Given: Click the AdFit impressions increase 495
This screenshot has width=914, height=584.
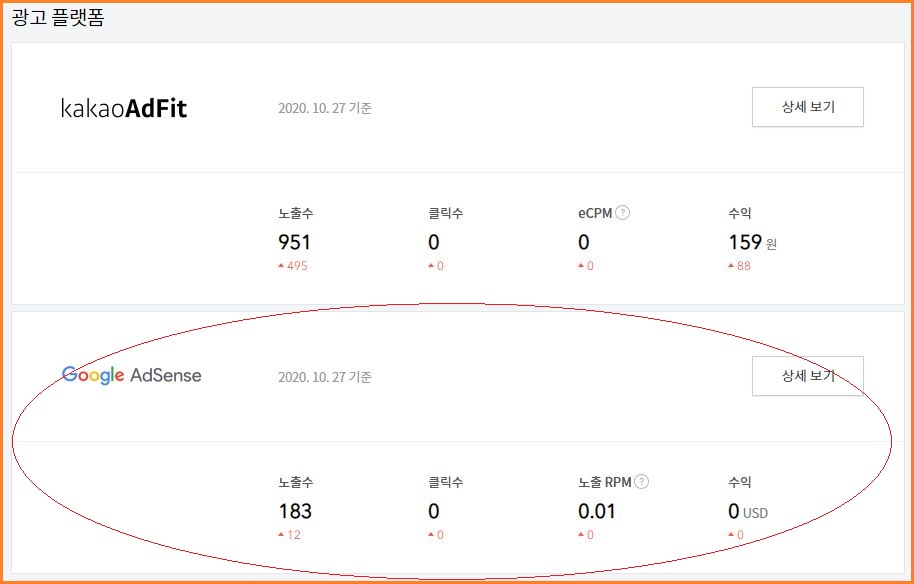Looking at the screenshot, I should [x=293, y=266].
